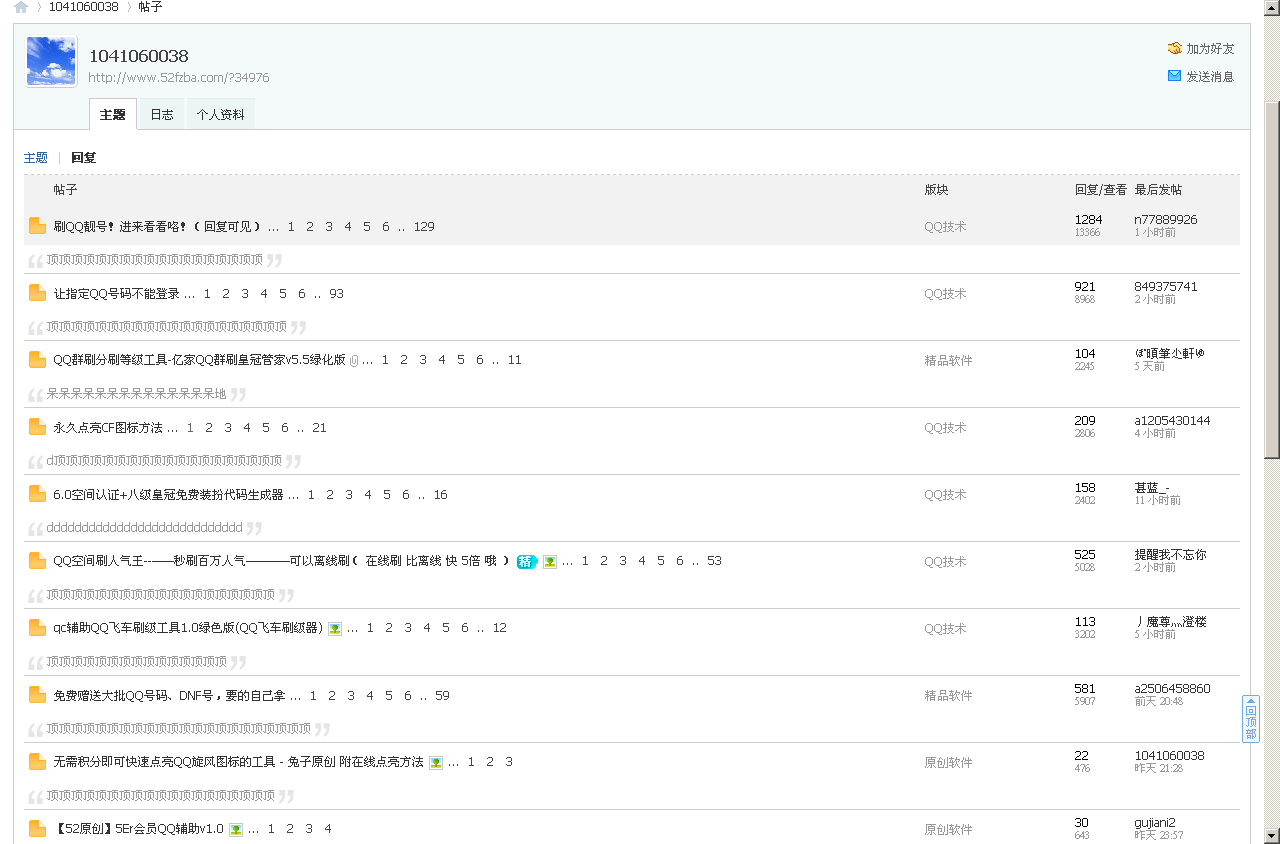1280x844 pixels.
Task: Click the home icon in the breadcrumb
Action: (21, 7)
